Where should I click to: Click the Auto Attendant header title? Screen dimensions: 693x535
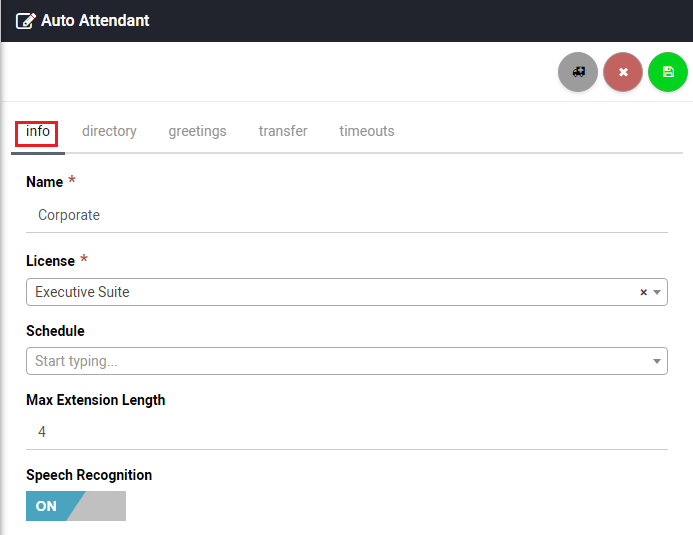95,20
